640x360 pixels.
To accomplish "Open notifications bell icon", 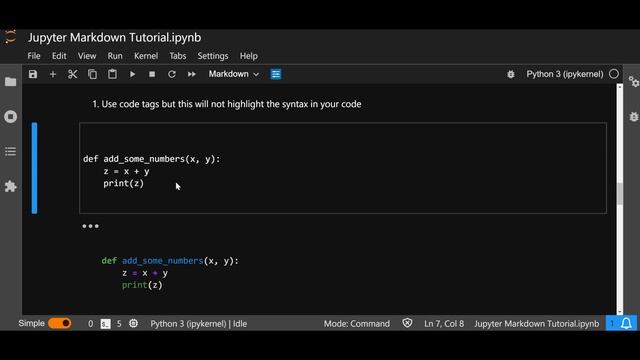I will [626, 324].
